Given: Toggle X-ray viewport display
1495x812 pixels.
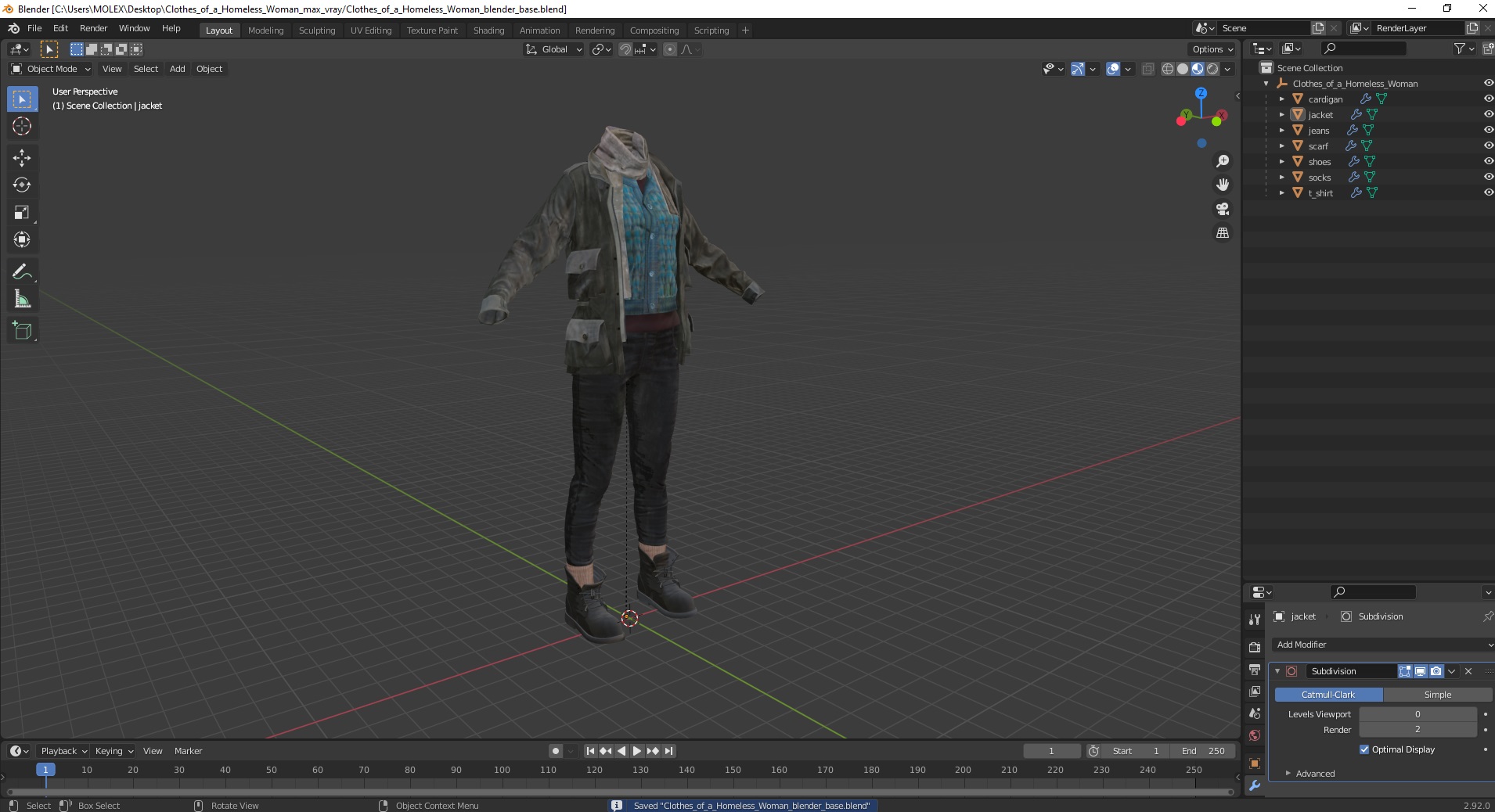Looking at the screenshot, I should click(x=1147, y=69).
